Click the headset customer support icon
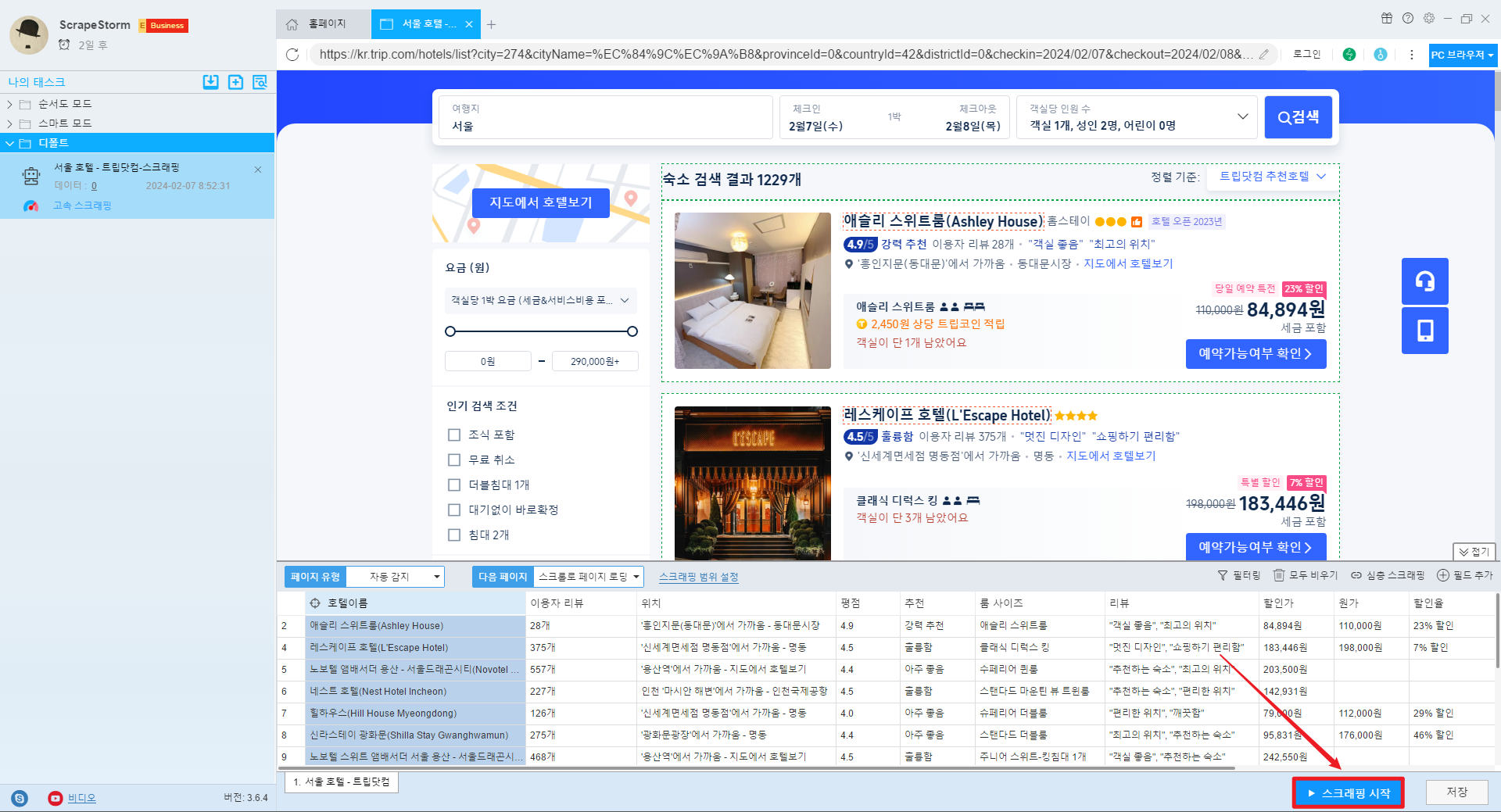The height and width of the screenshot is (812, 1501). point(1425,281)
